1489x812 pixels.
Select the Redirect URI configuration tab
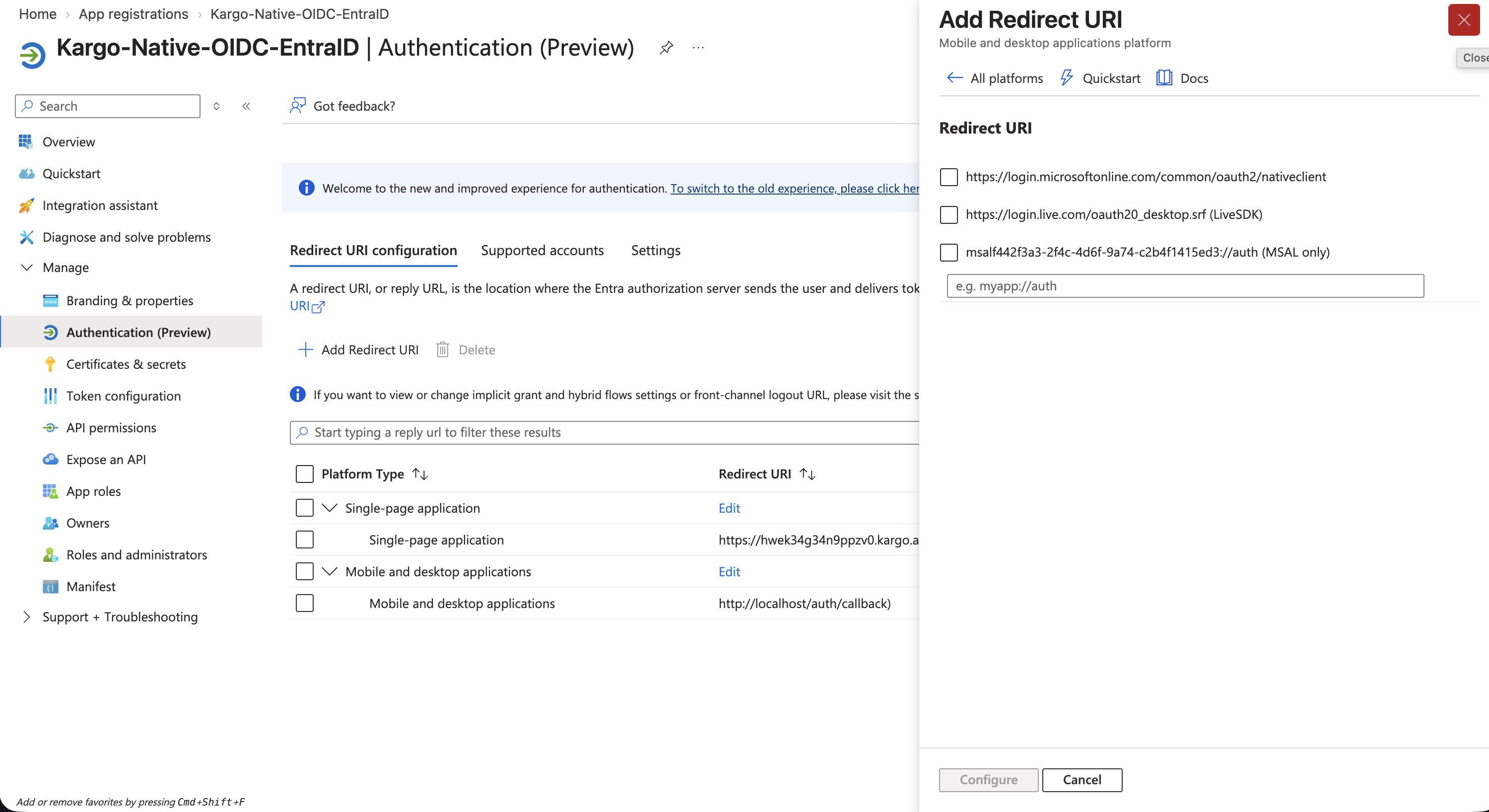[373, 250]
